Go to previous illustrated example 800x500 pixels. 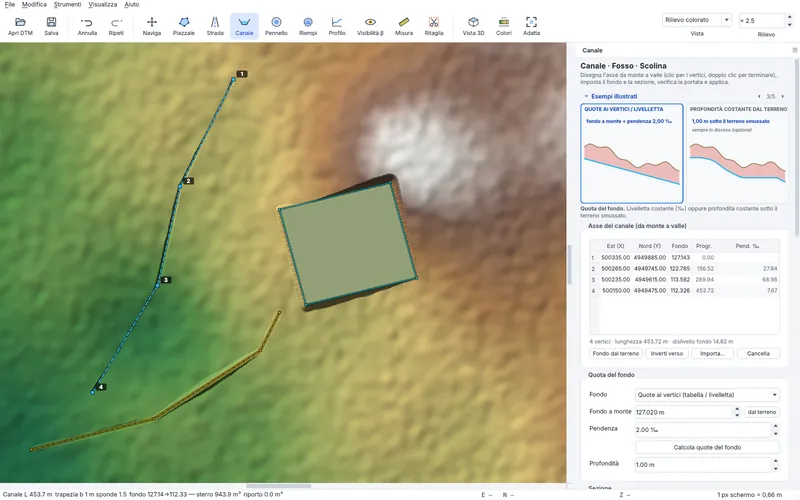tap(759, 96)
